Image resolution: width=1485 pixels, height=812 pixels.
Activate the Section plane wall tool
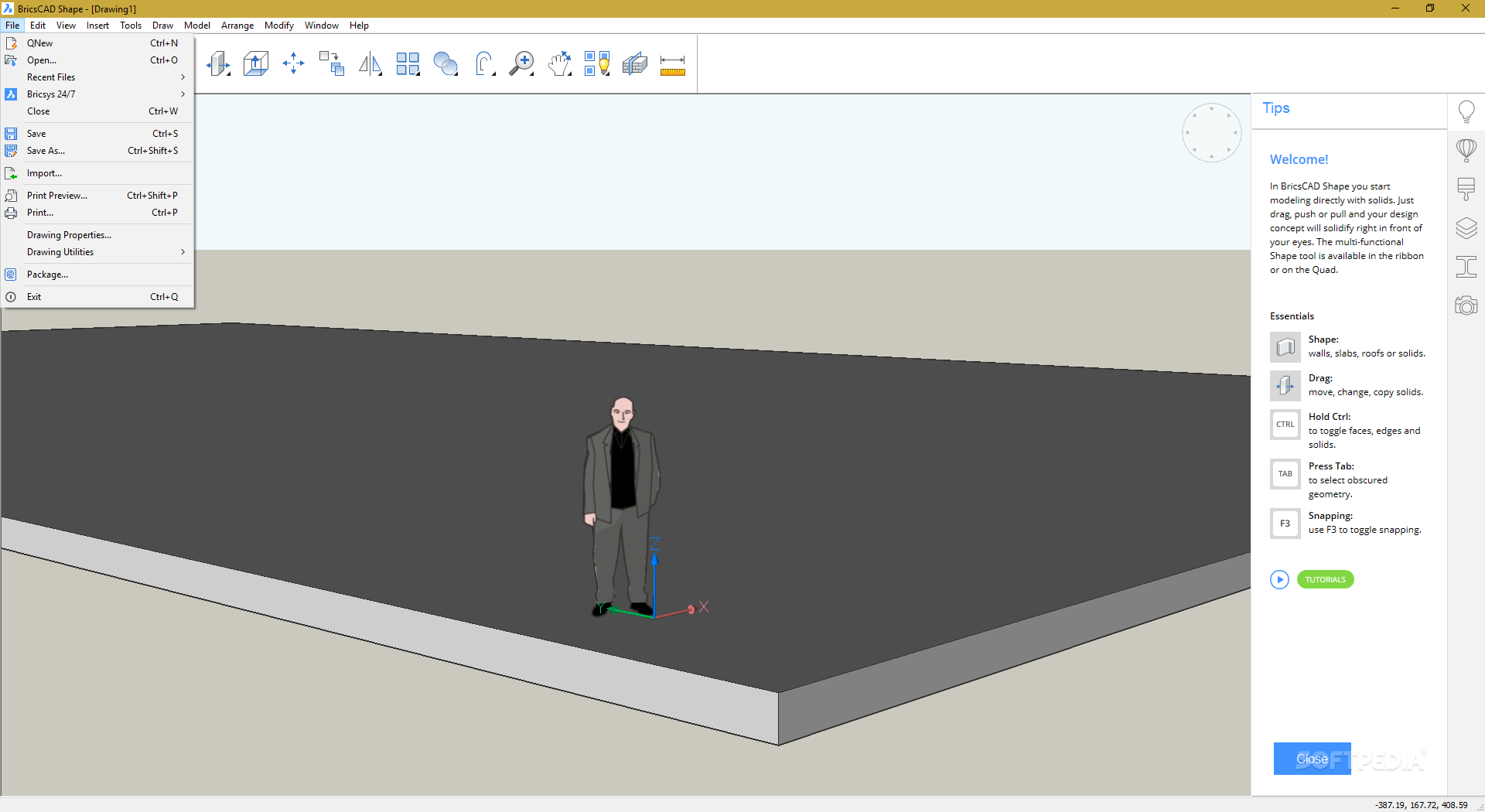click(635, 63)
